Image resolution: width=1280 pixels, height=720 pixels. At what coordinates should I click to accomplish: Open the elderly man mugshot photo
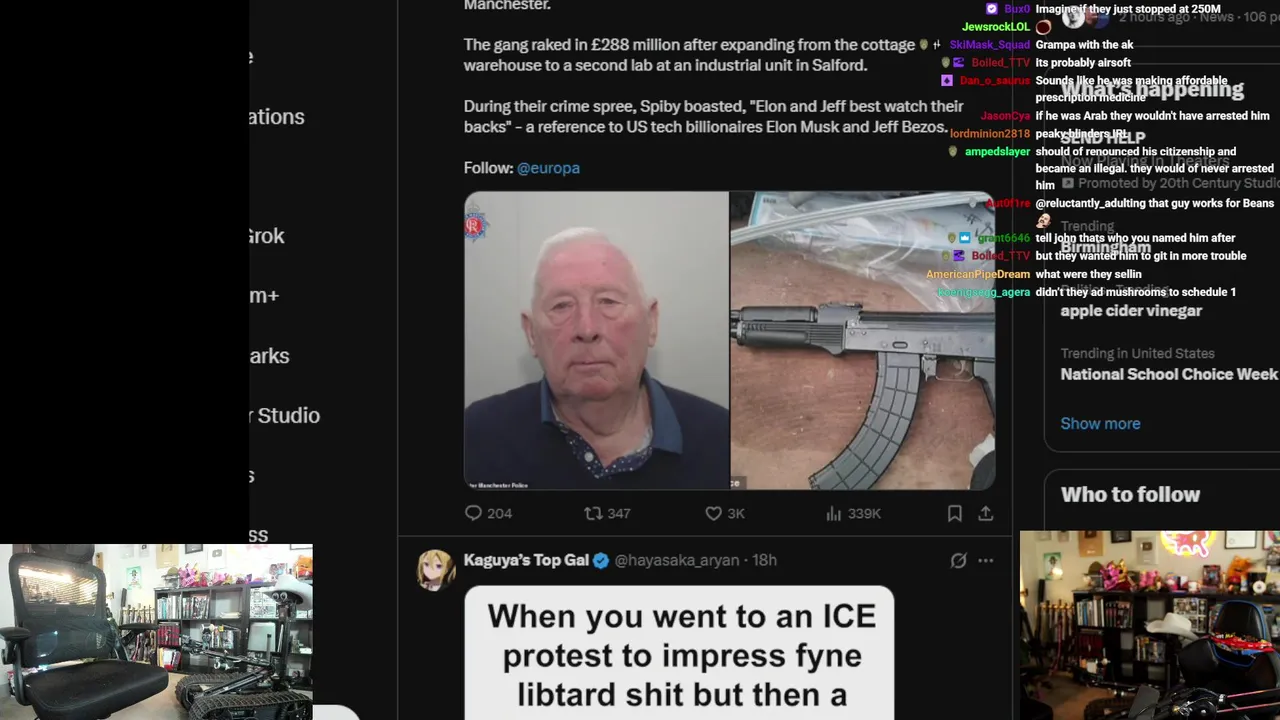(597, 340)
